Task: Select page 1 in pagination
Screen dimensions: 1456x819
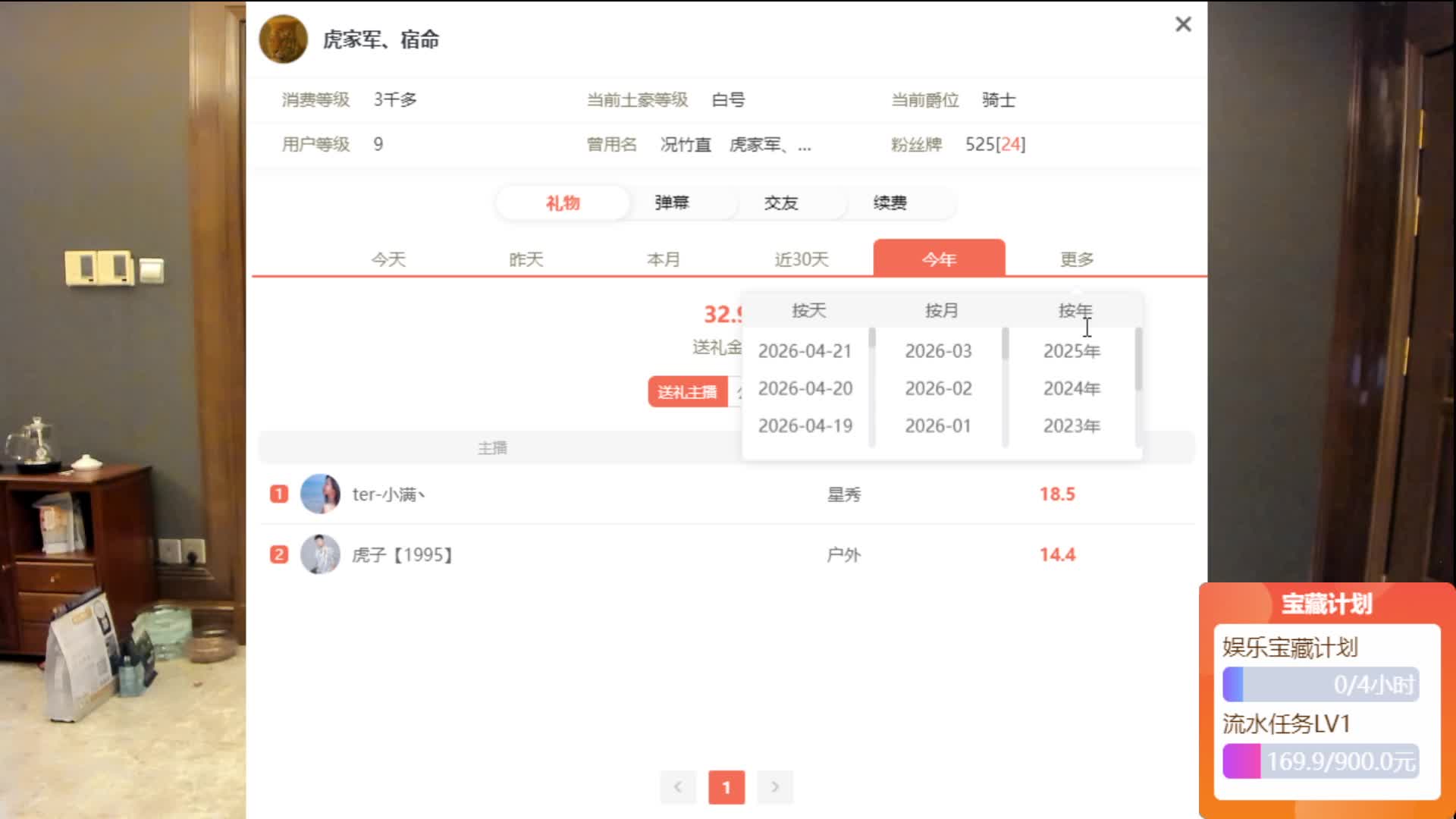Action: point(726,787)
